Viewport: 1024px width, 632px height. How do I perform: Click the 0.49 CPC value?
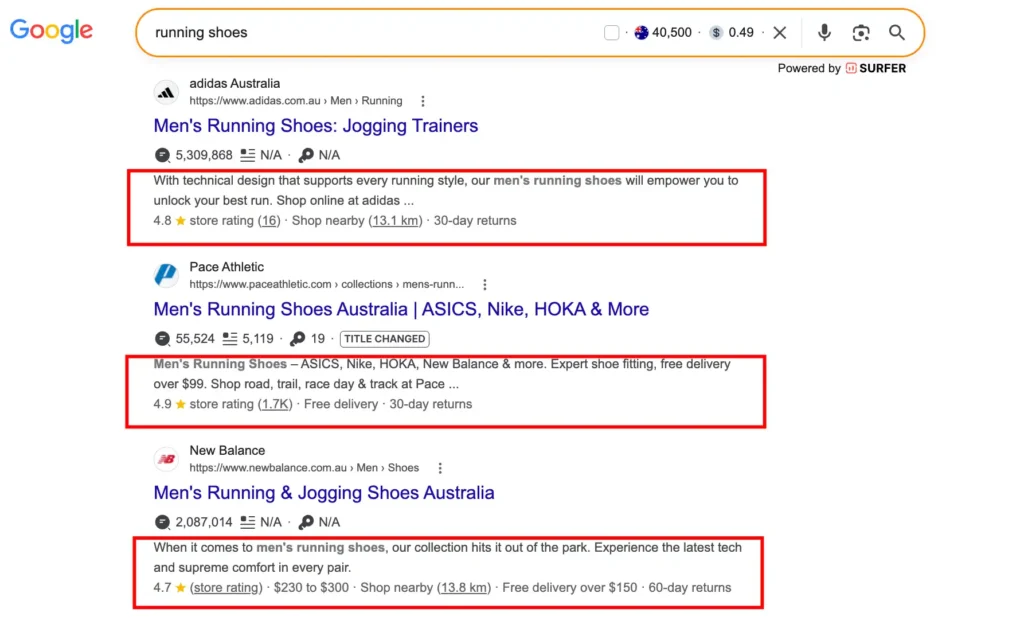tap(741, 33)
